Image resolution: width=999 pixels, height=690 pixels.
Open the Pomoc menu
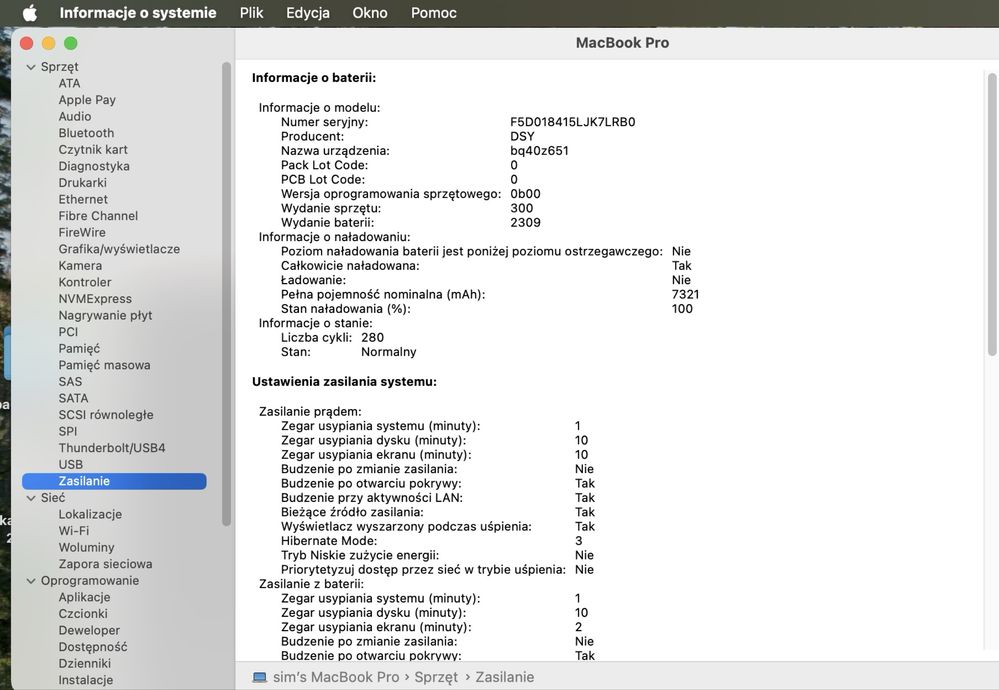coord(433,13)
